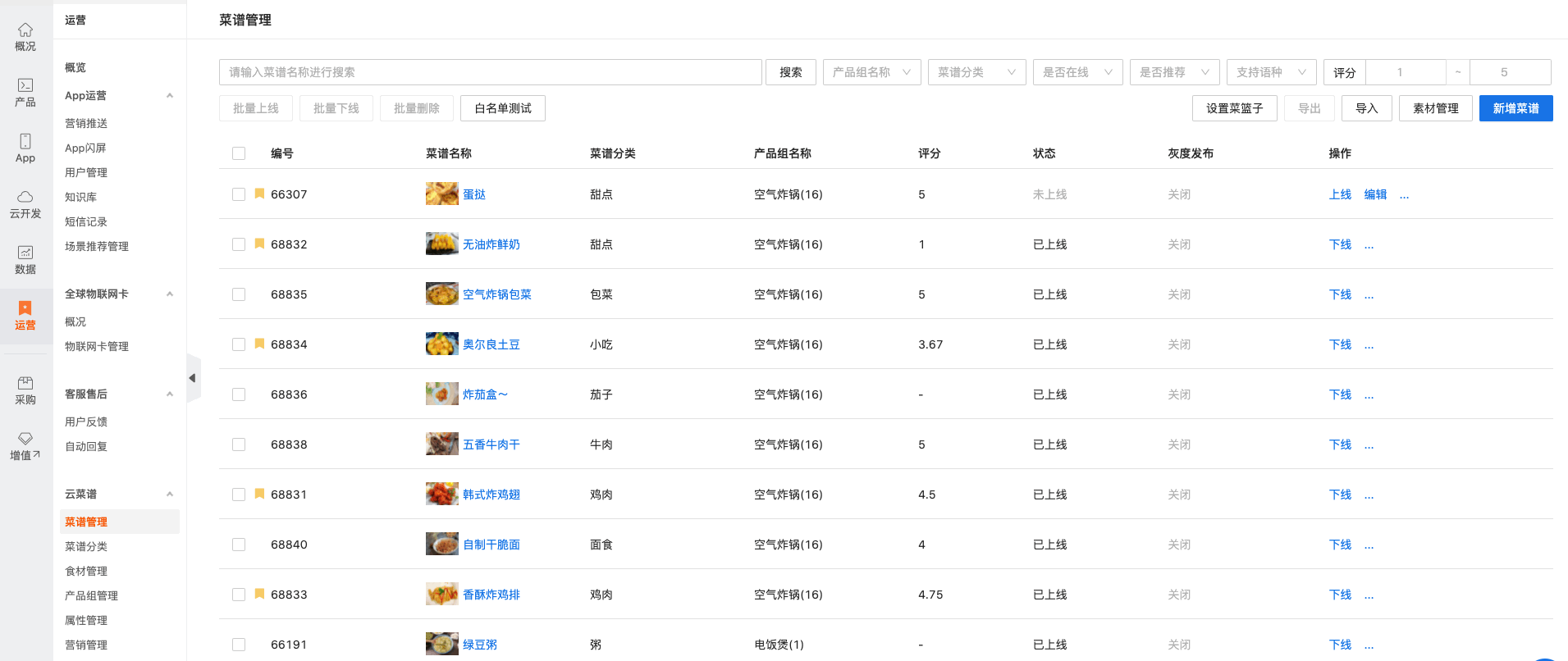This screenshot has width=1568, height=661.
Task: Check the box for recipe 68835
Action: [x=239, y=294]
